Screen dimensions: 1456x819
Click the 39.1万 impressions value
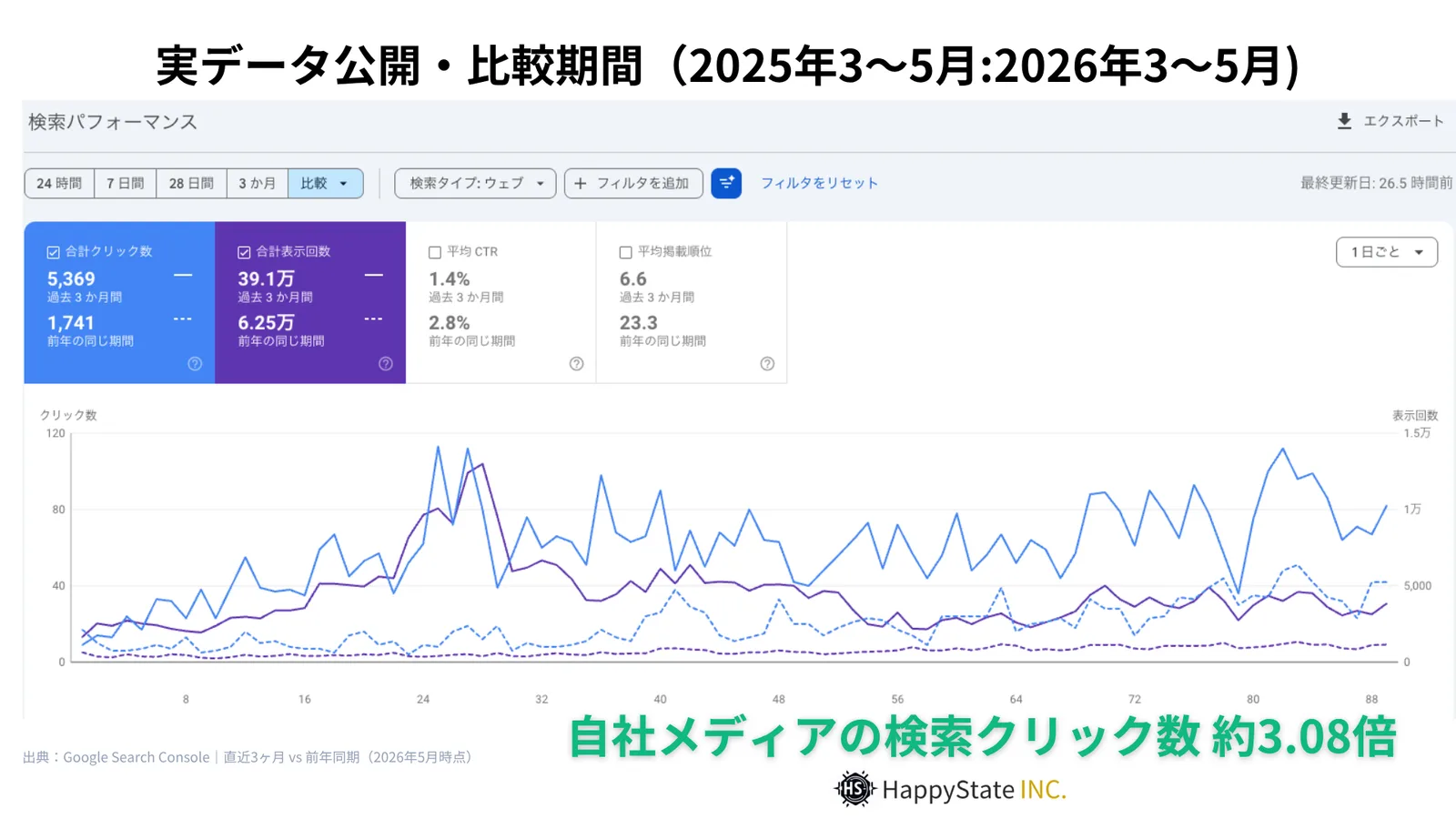coord(266,278)
